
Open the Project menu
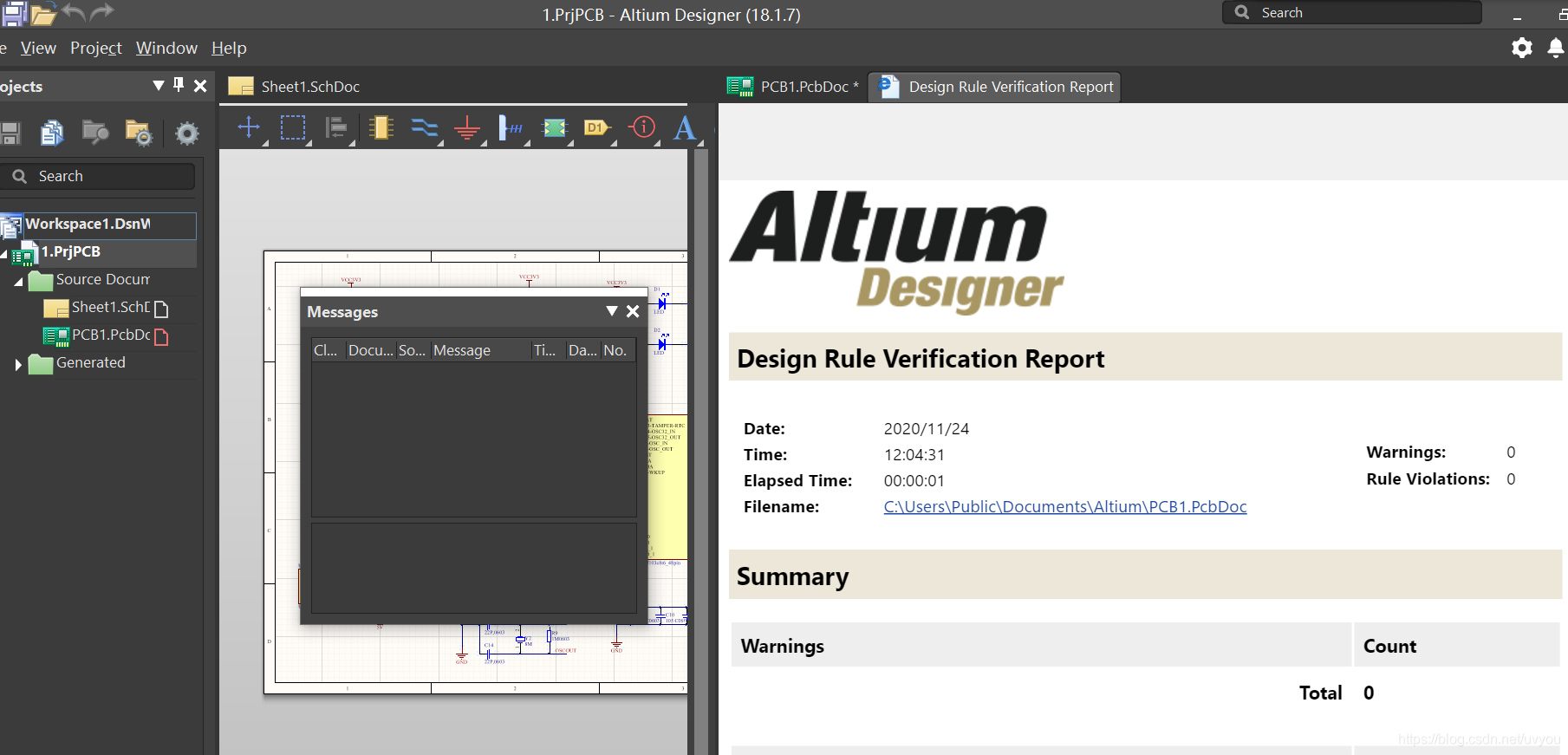95,49
